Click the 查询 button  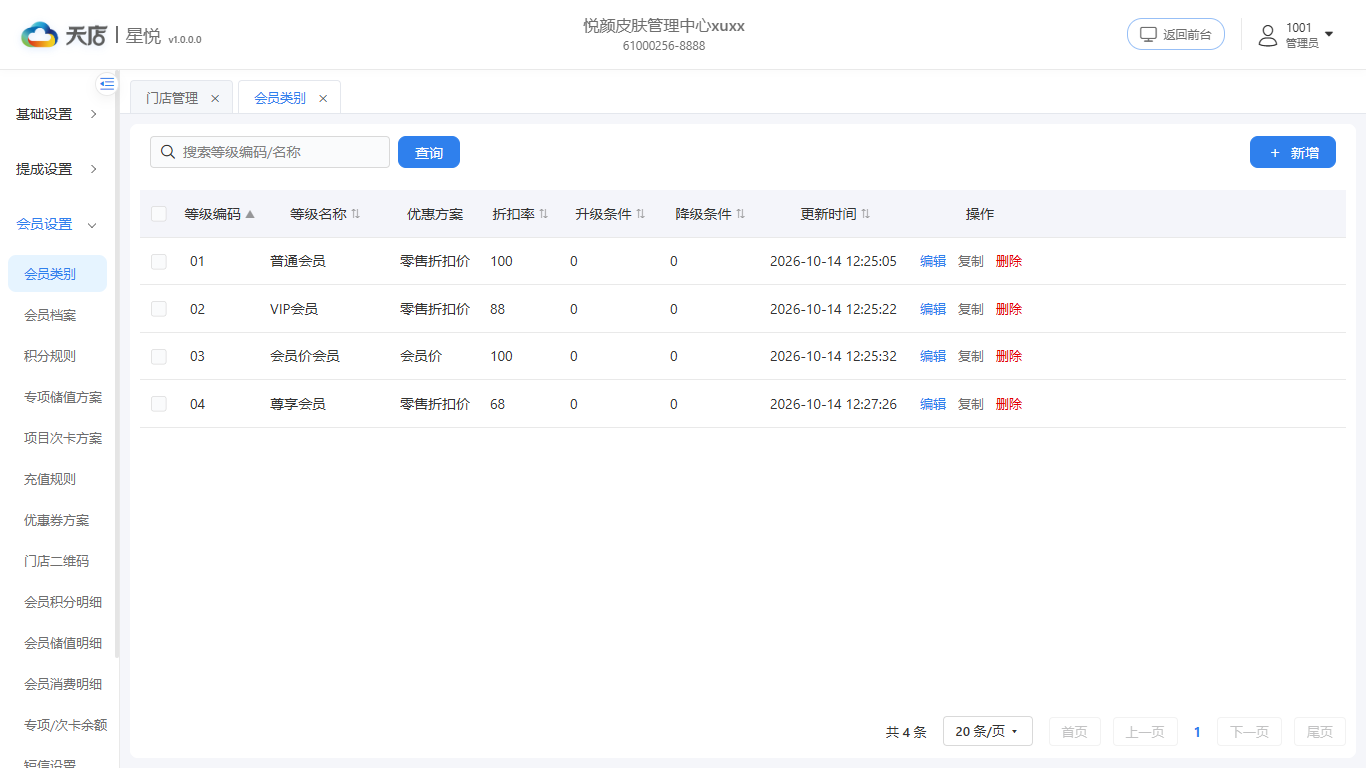tap(429, 152)
